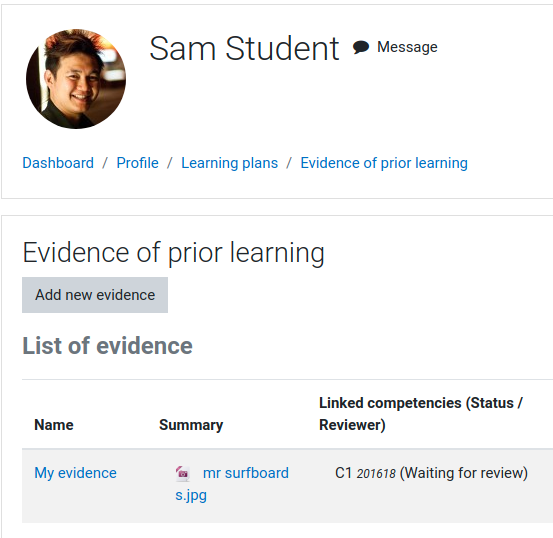This screenshot has width=553, height=538.
Task: Click Add new evidence button
Action: [x=95, y=295]
